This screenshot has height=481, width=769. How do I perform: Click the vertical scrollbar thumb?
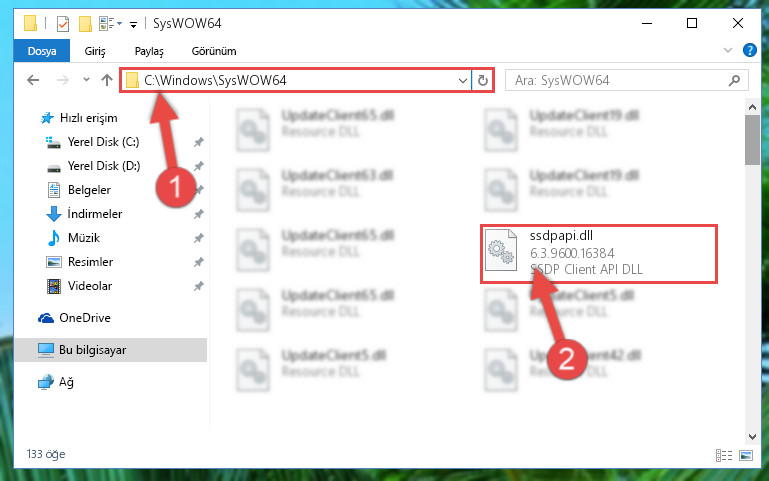752,140
